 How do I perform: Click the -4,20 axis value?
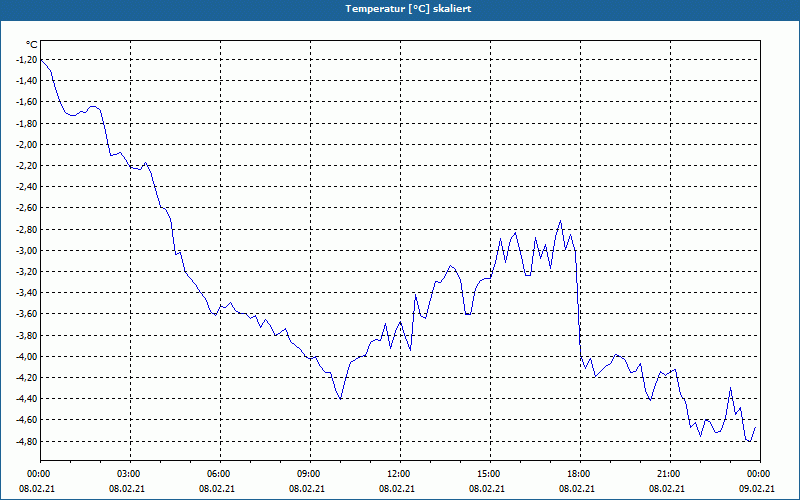(x=27, y=378)
